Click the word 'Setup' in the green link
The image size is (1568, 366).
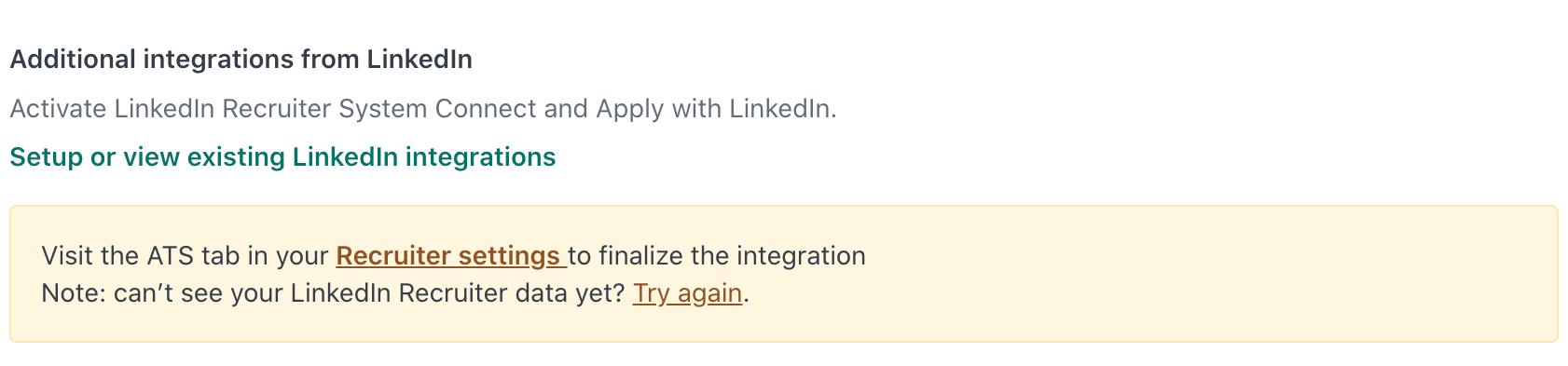pos(46,157)
